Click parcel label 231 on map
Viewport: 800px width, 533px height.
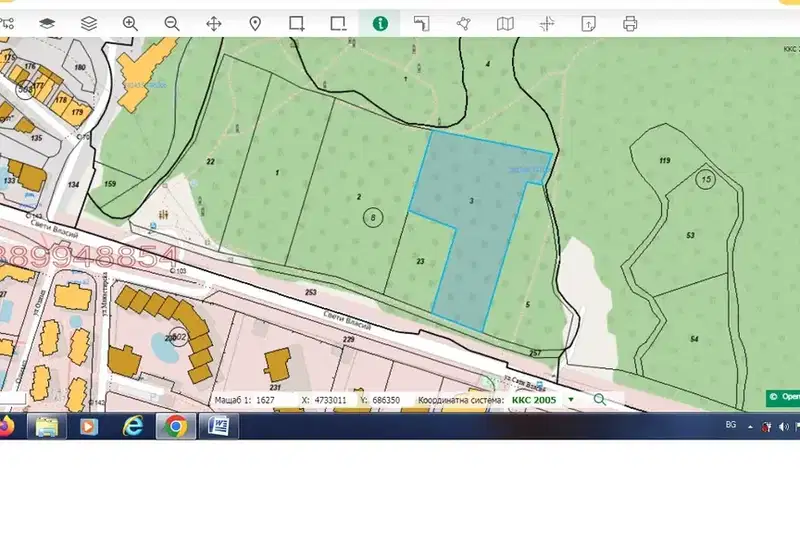[x=275, y=387]
